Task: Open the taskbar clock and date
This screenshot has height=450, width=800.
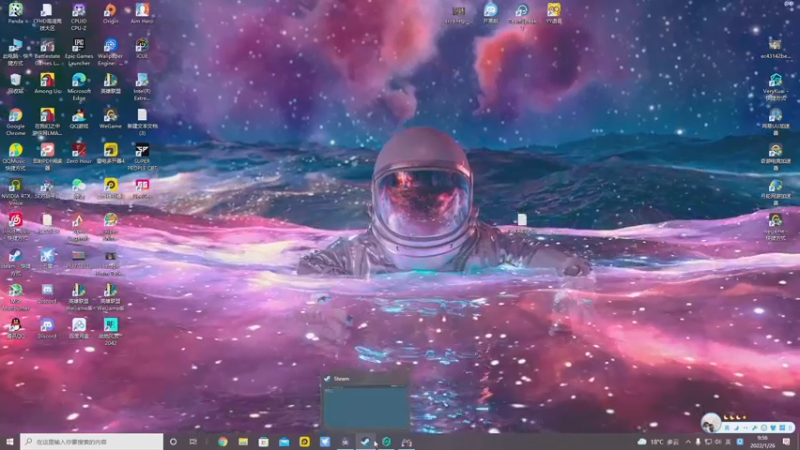Action: [x=762, y=442]
